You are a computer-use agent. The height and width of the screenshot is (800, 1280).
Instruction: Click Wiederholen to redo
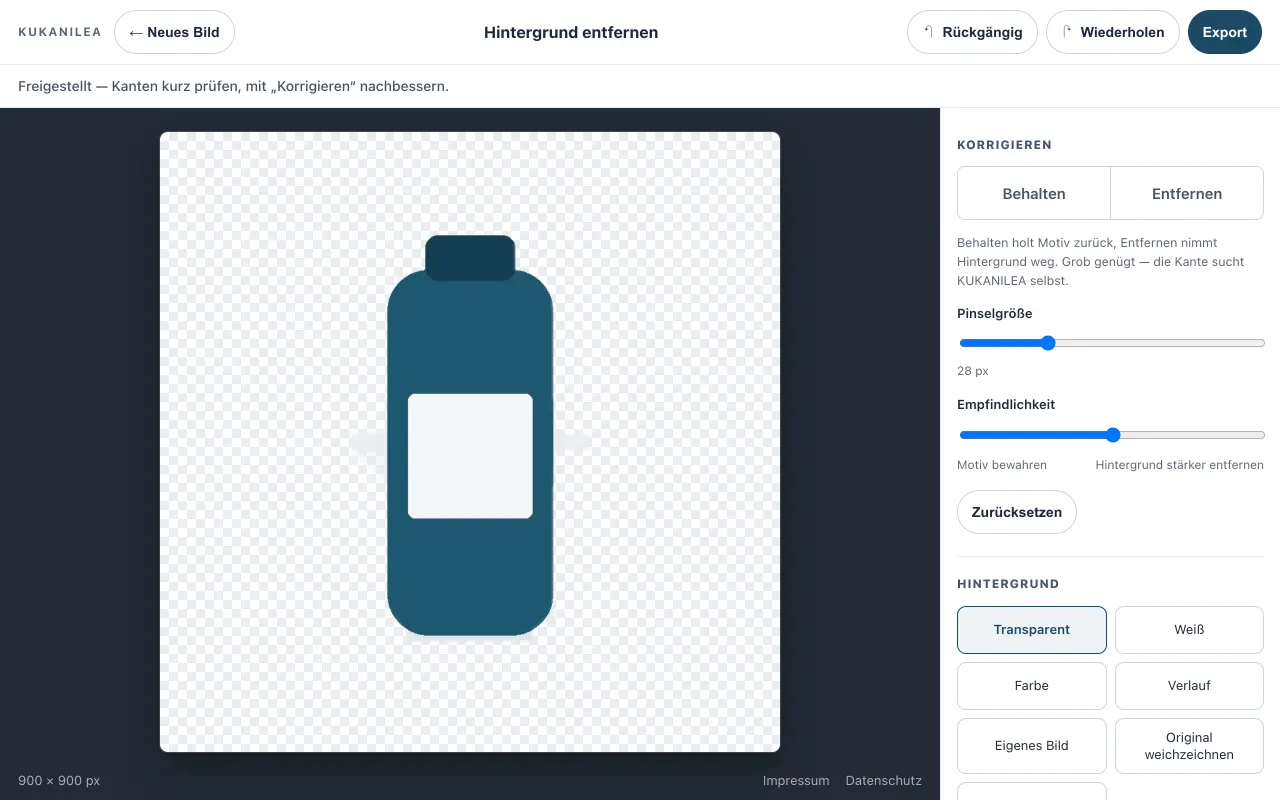tap(1112, 32)
